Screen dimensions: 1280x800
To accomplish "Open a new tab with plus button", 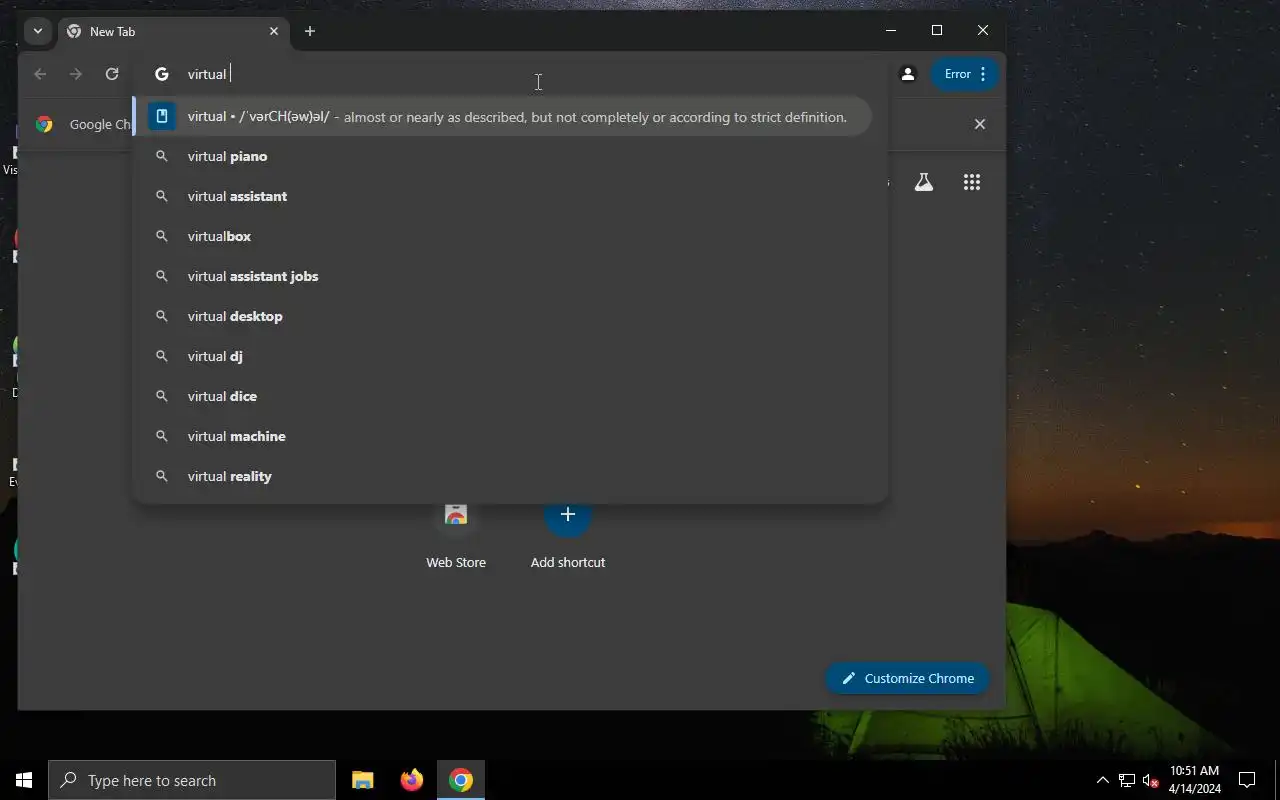I will [310, 31].
